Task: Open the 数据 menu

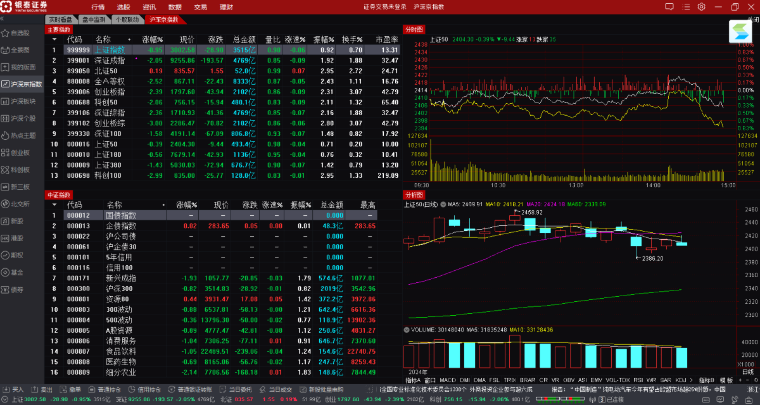Action: point(175,7)
